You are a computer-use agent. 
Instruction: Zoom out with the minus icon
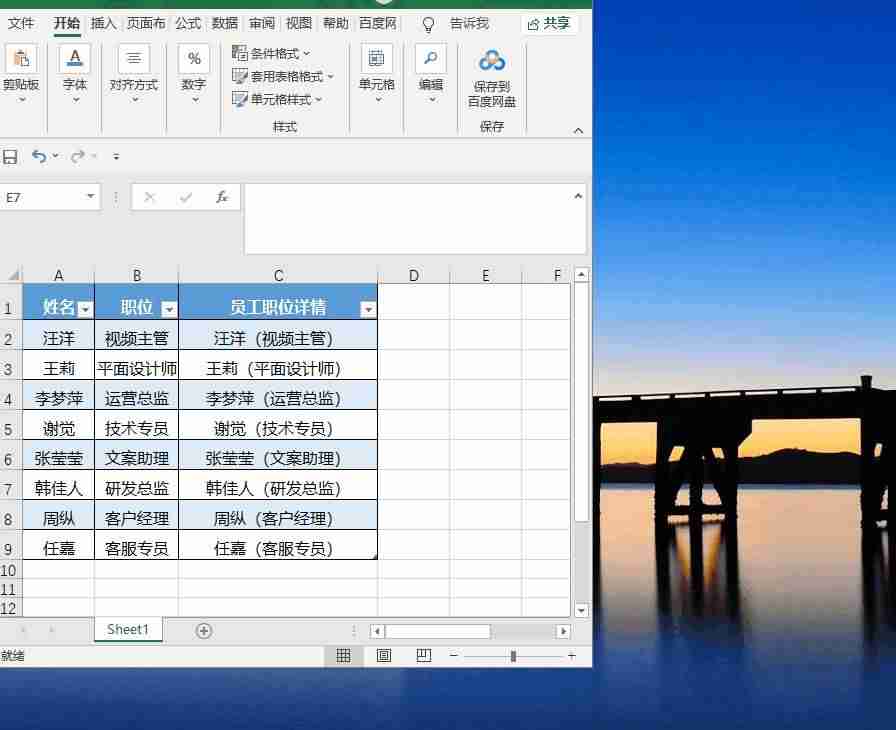click(x=454, y=656)
